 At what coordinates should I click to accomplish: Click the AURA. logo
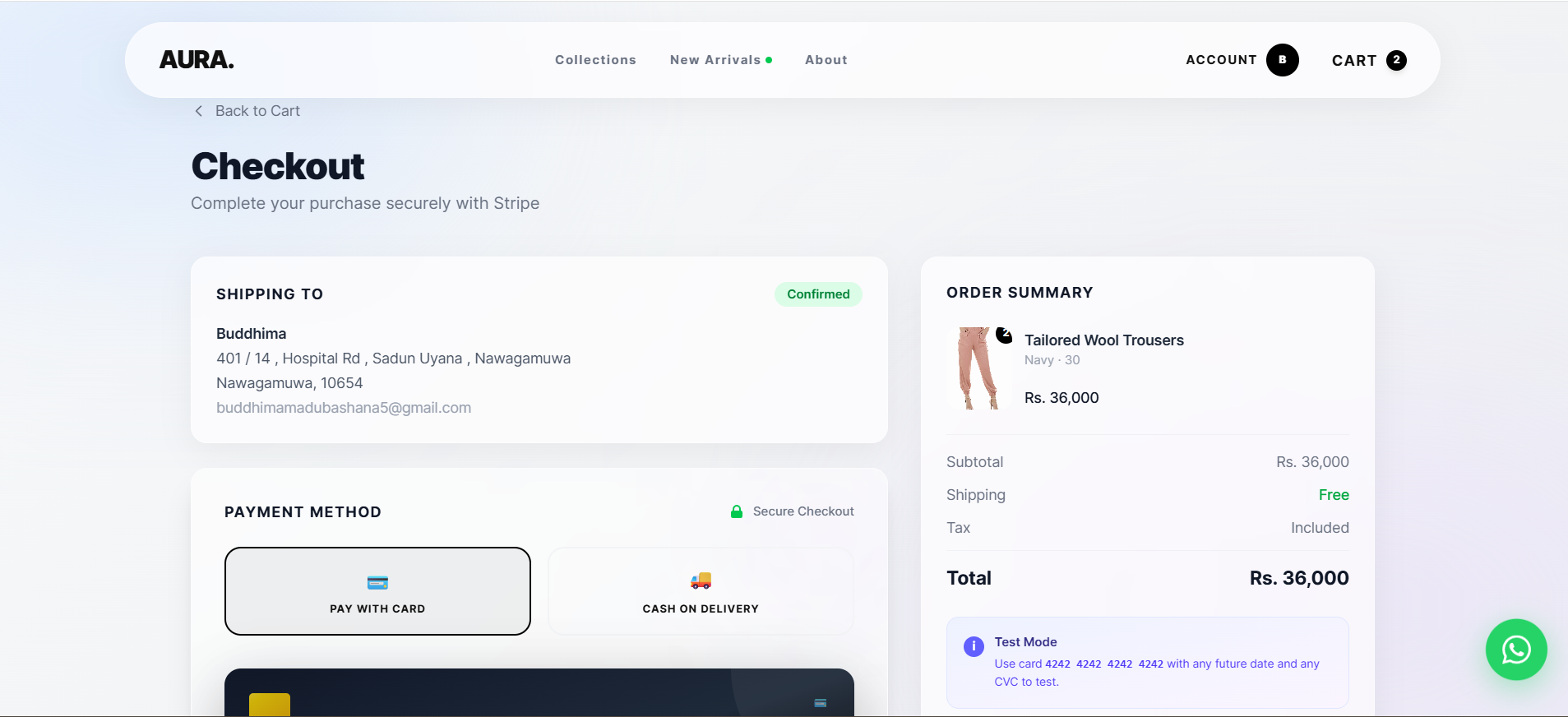197,60
